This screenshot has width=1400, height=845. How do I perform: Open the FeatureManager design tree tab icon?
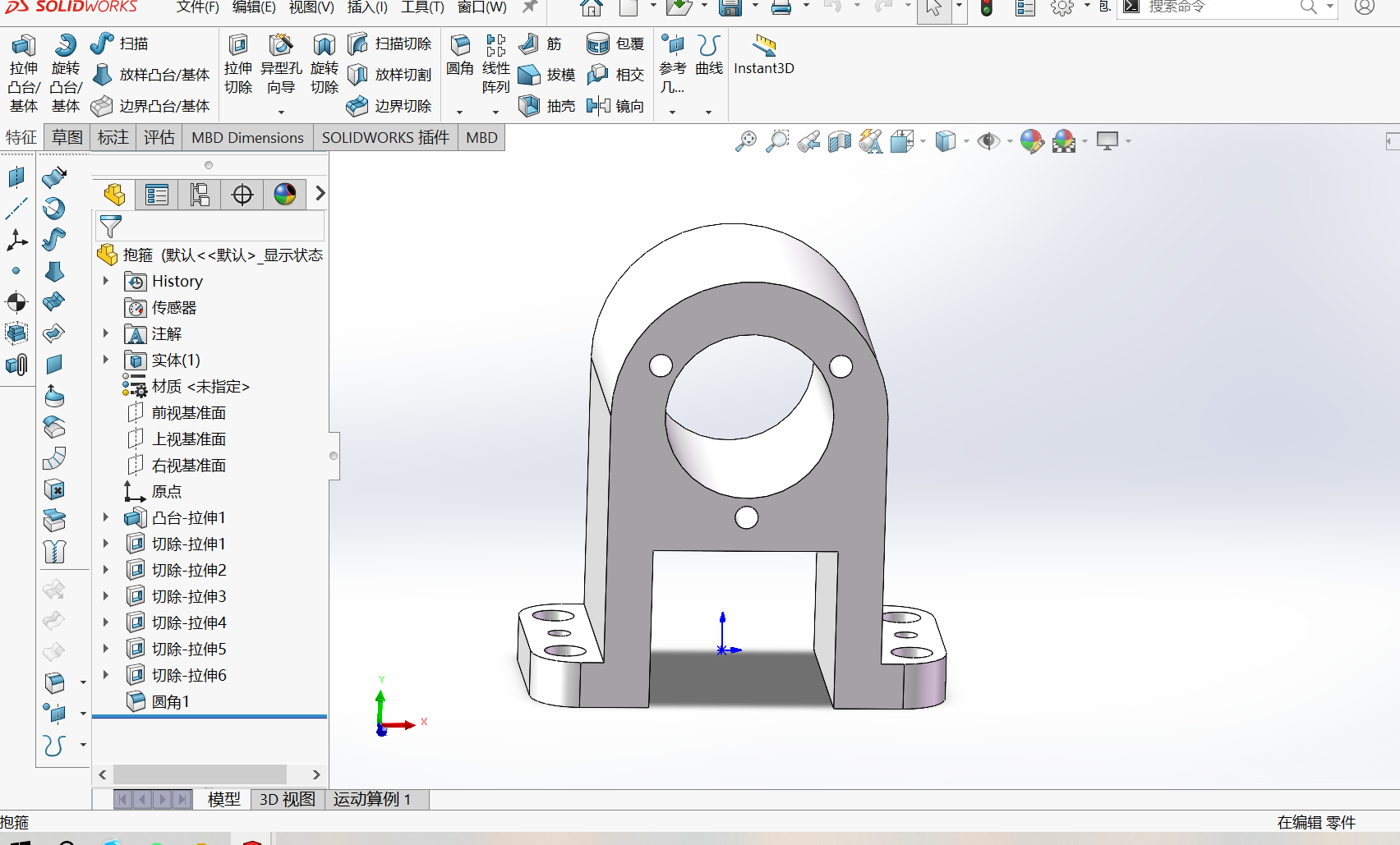114,195
